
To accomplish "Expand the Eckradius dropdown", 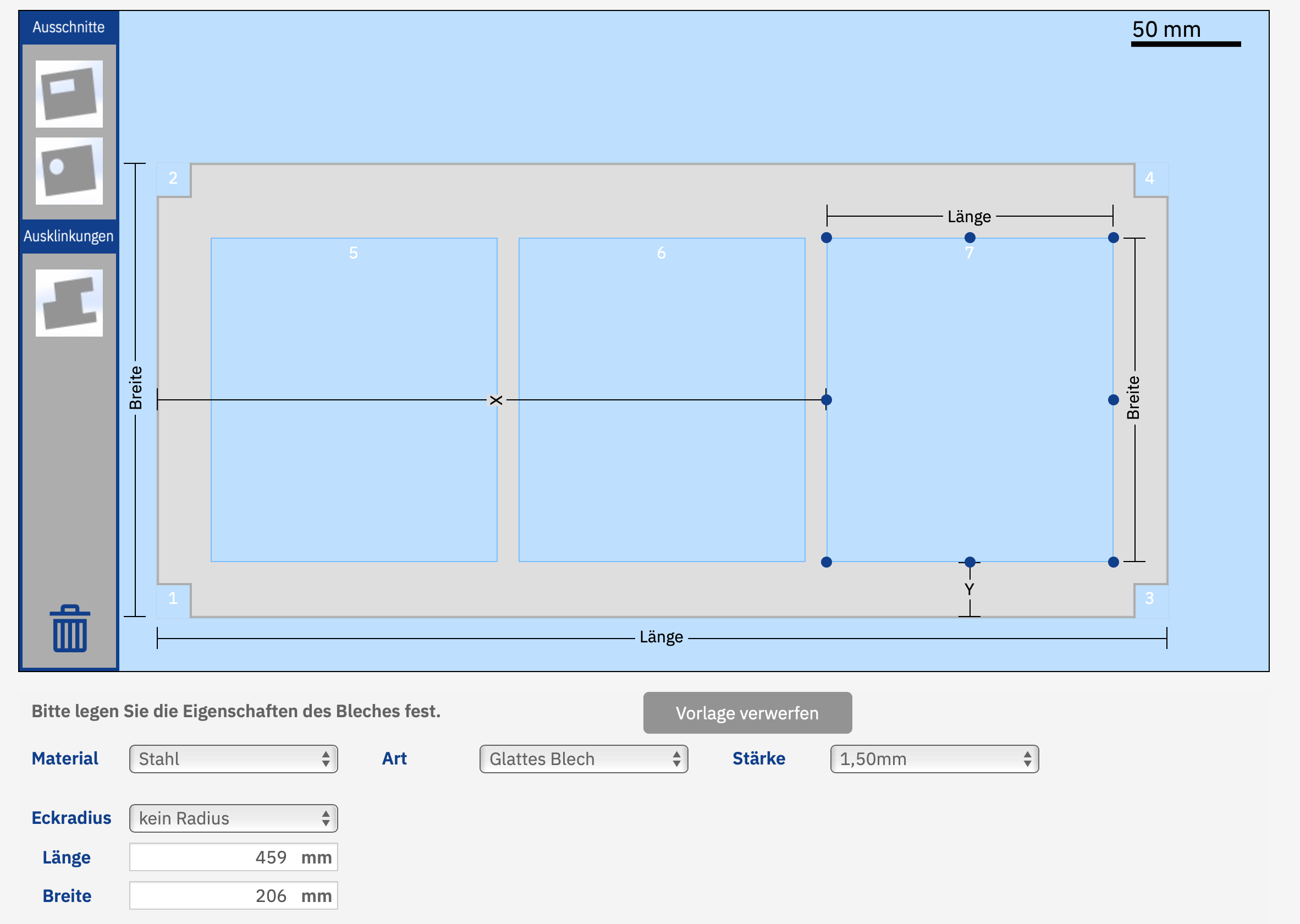I will click(x=233, y=818).
